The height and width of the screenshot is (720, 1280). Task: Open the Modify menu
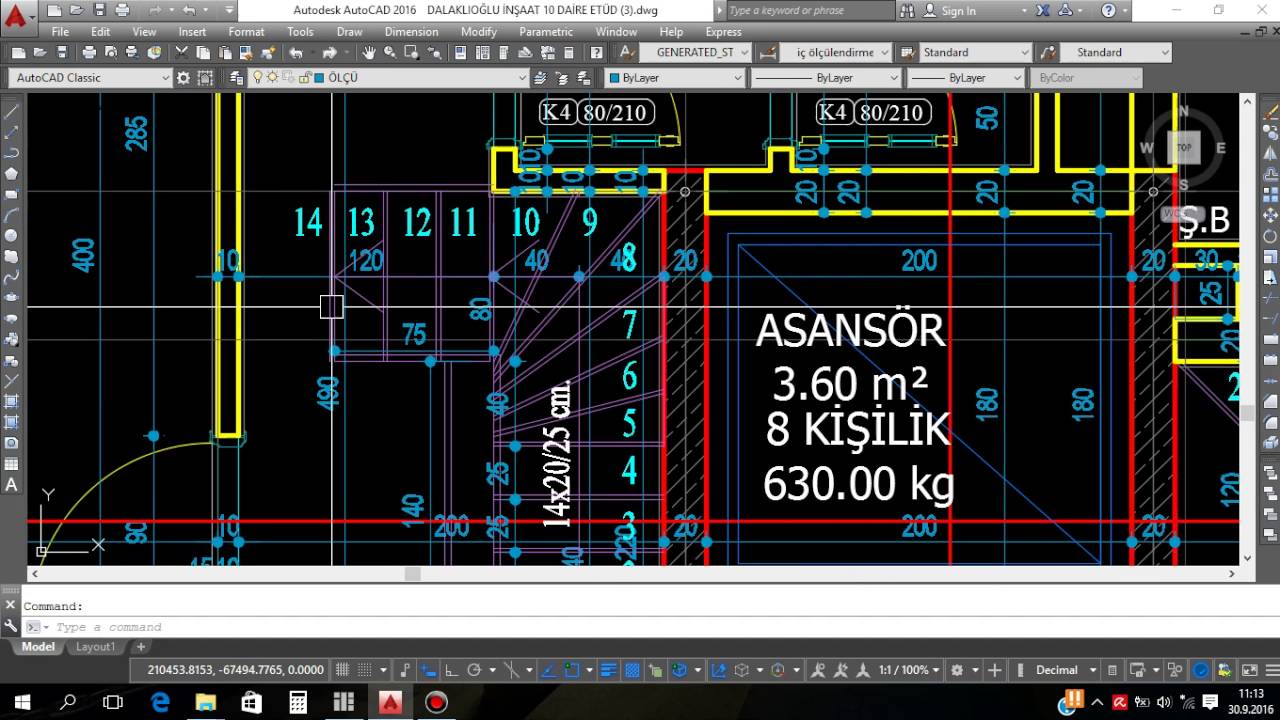(478, 31)
